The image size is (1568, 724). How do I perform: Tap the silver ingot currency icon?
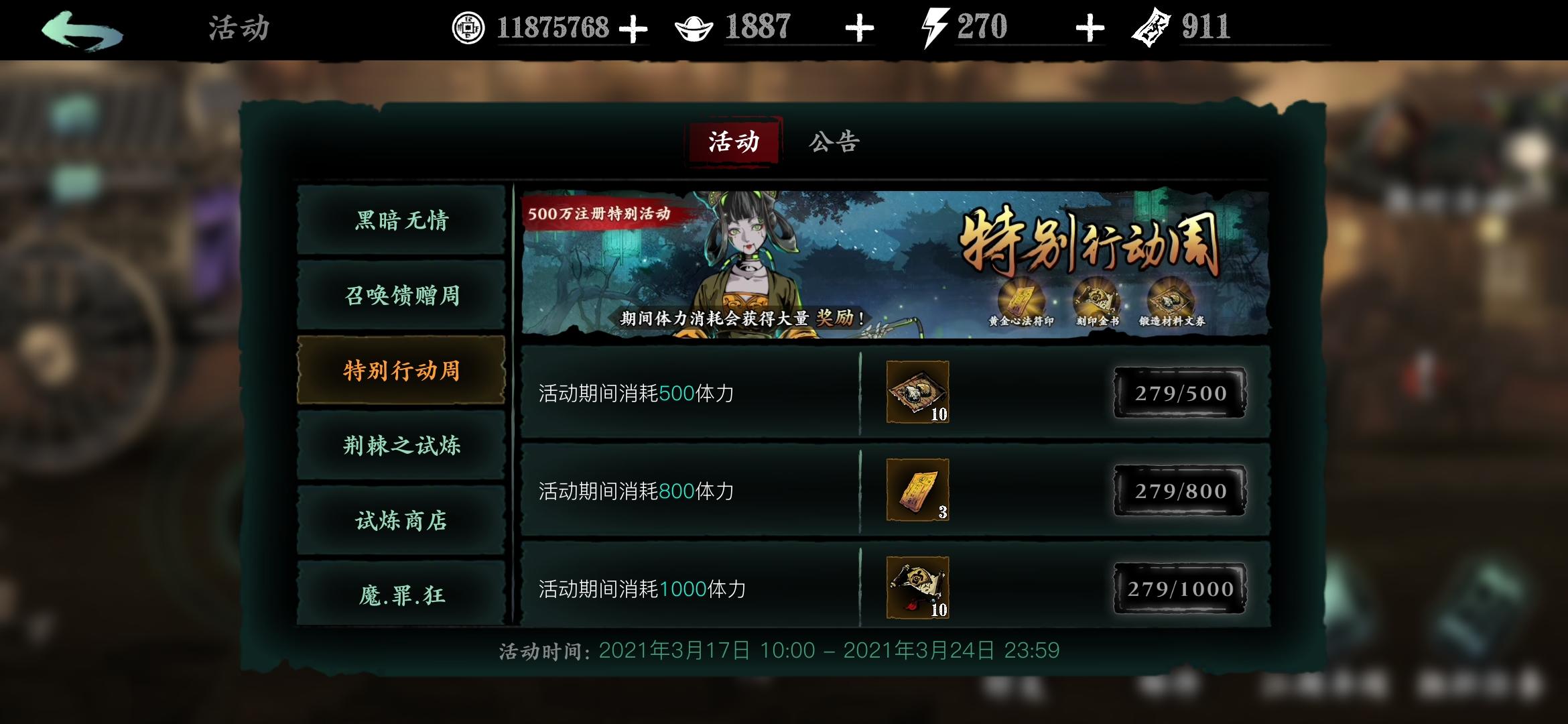(694, 29)
